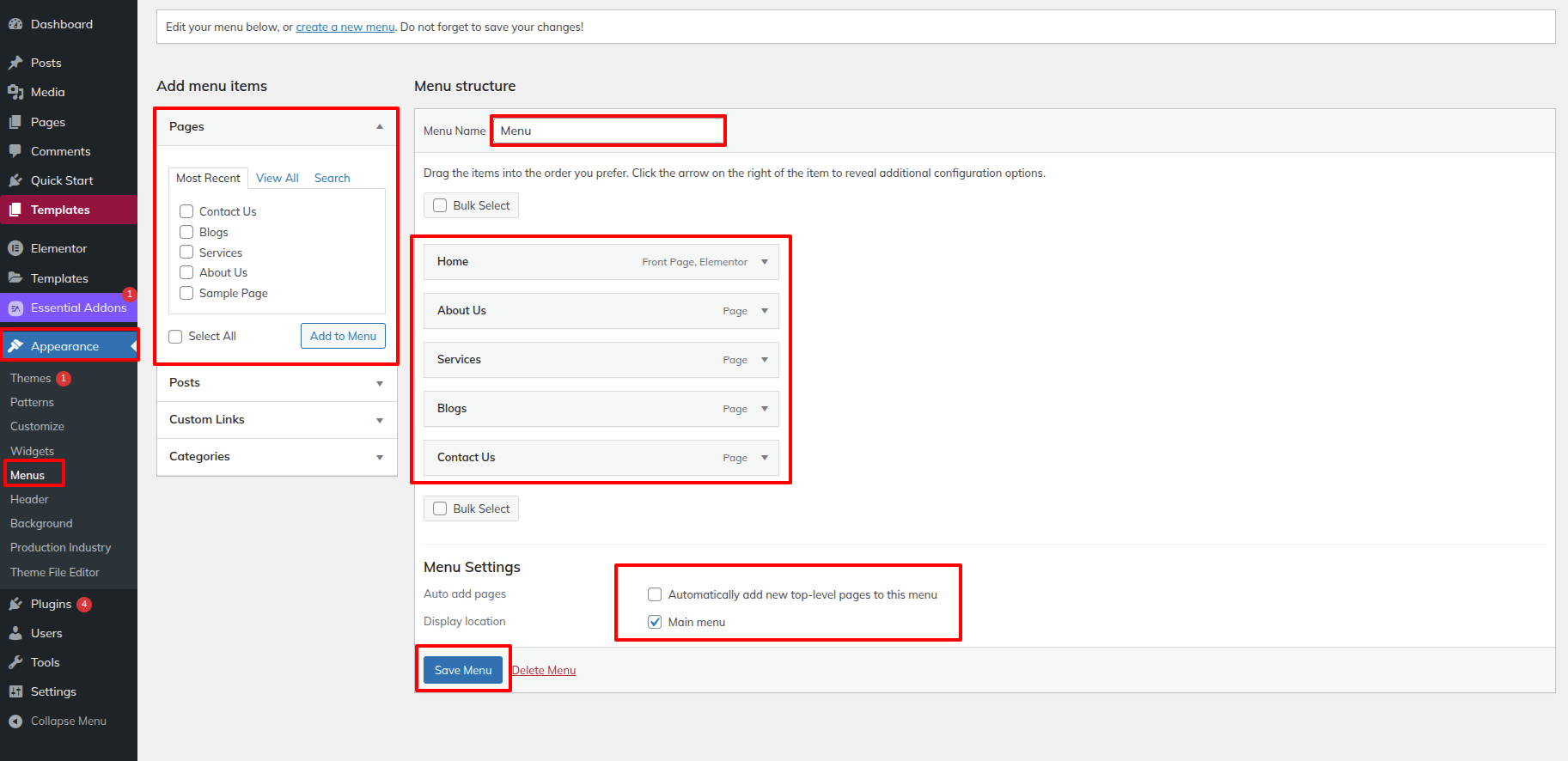1568x761 pixels.
Task: Uncheck the Main menu display location
Action: 655,622
